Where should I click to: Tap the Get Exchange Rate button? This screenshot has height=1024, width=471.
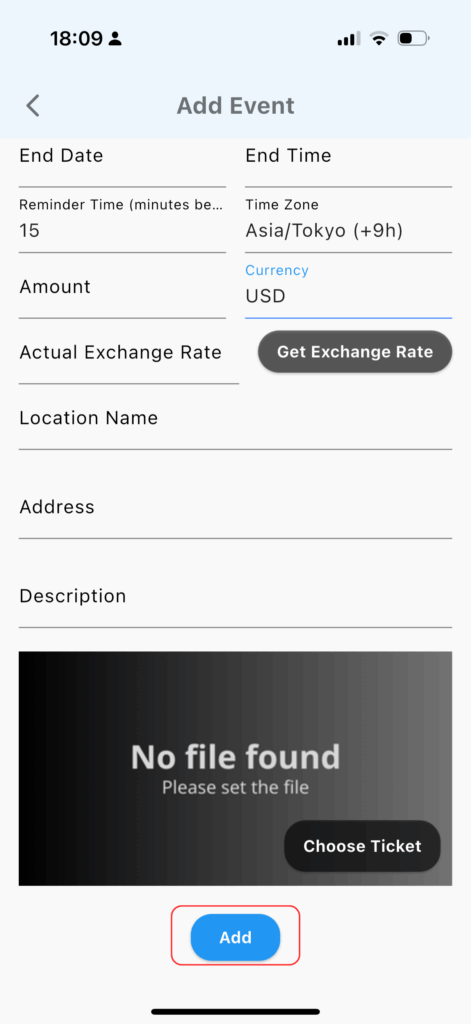pos(355,352)
